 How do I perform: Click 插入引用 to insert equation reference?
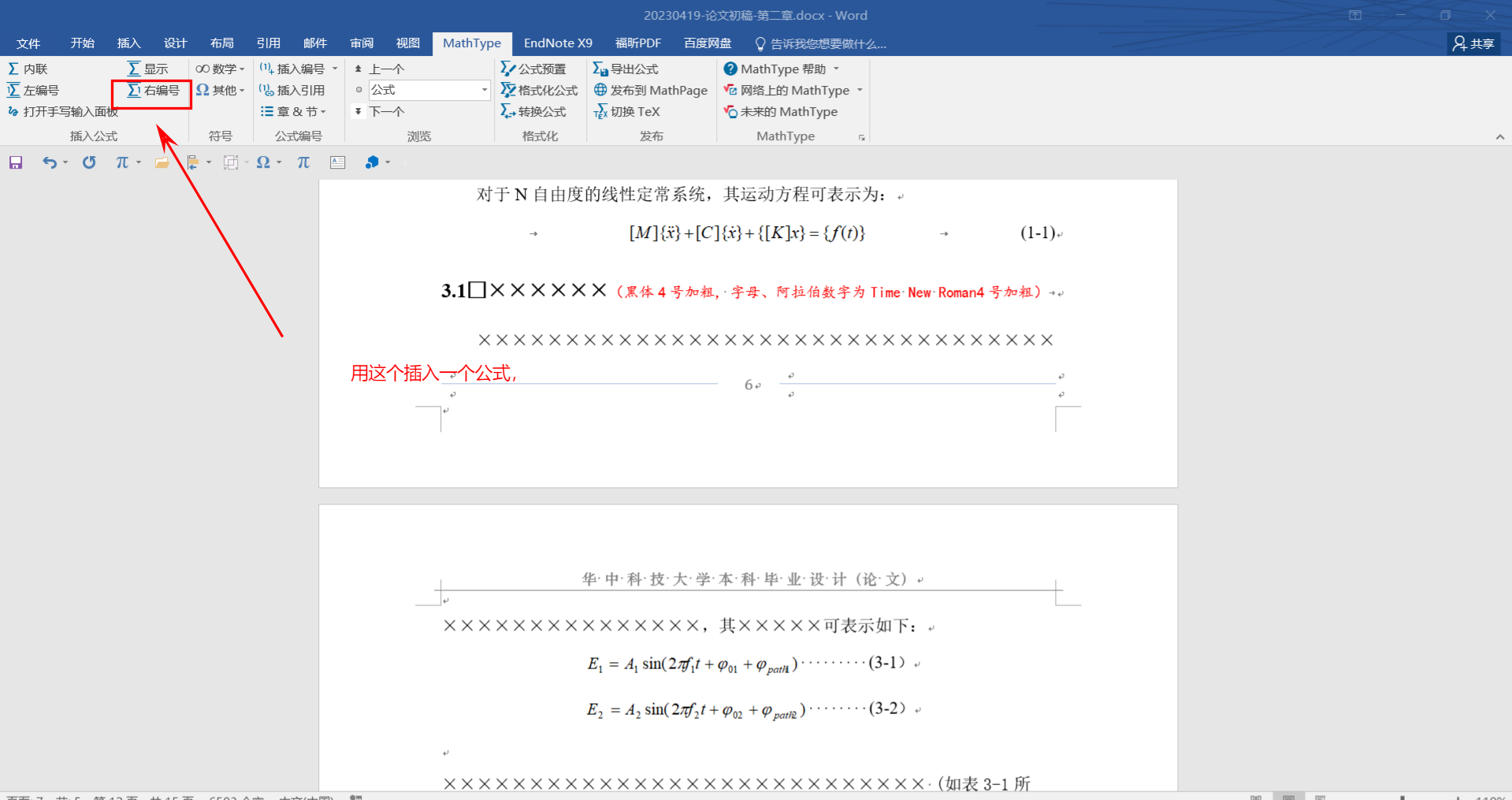[x=292, y=91]
